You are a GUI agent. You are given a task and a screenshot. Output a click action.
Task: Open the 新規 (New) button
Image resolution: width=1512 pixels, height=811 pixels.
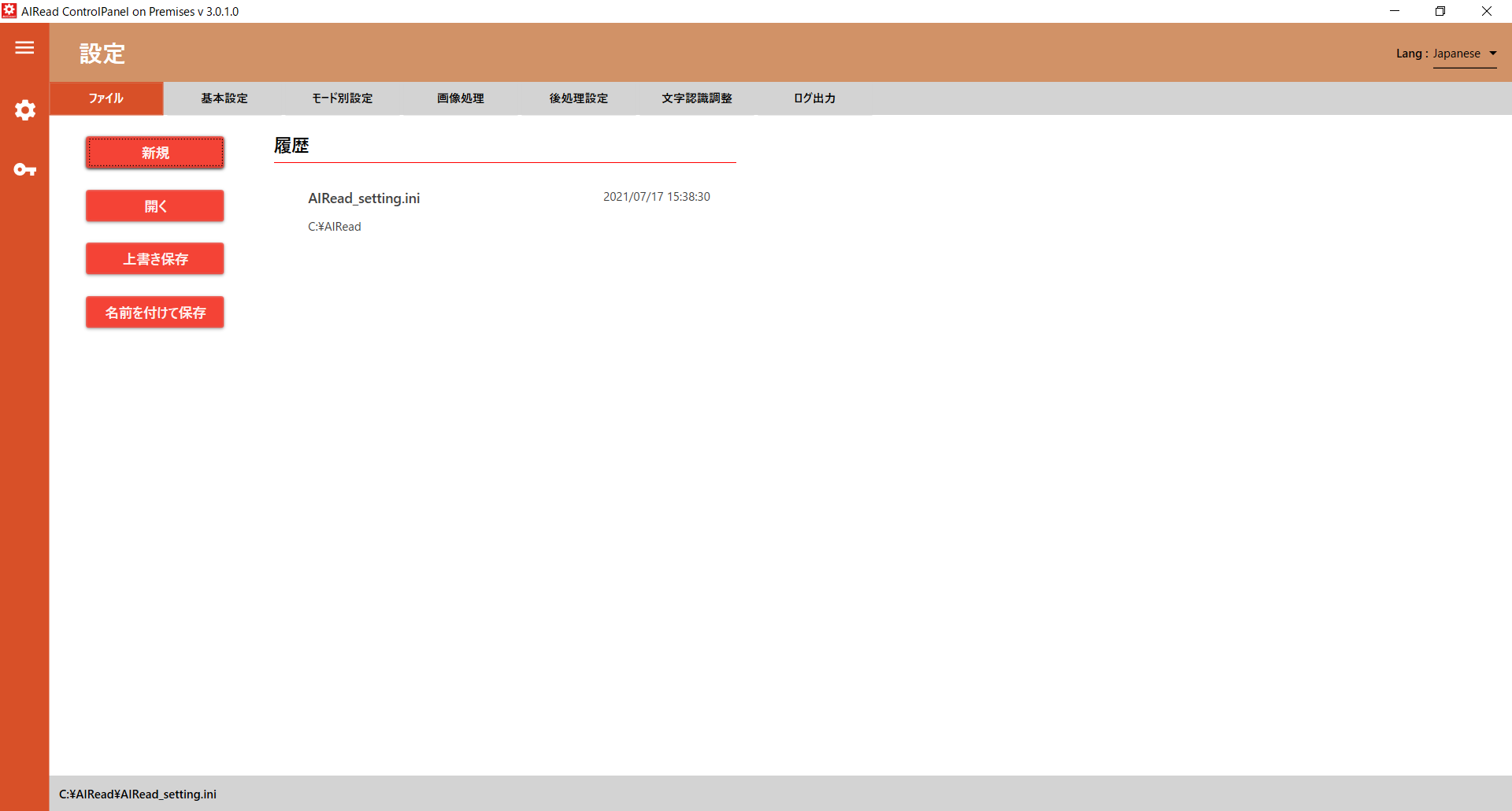(x=154, y=152)
